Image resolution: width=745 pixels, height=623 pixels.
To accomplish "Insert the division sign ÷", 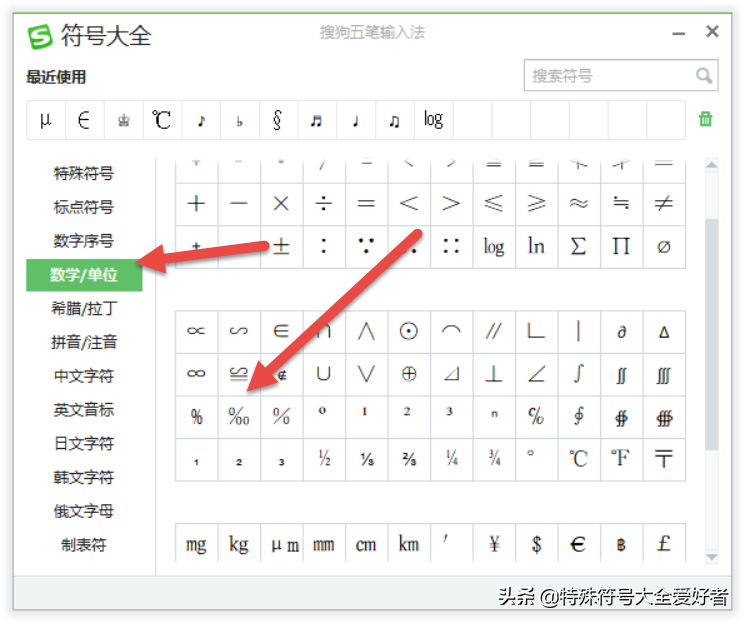I will (324, 204).
